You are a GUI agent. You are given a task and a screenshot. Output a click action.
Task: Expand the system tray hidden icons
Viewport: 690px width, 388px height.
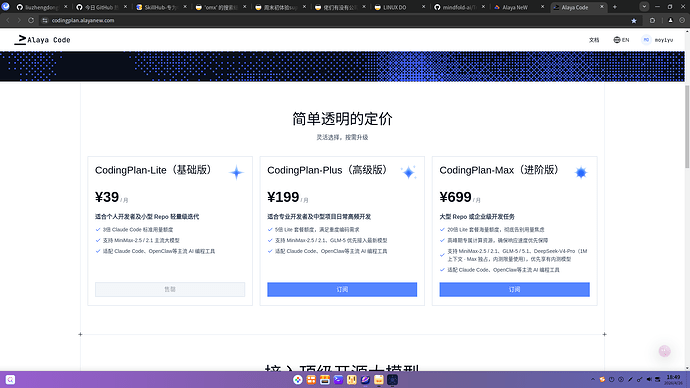[x=593, y=380]
